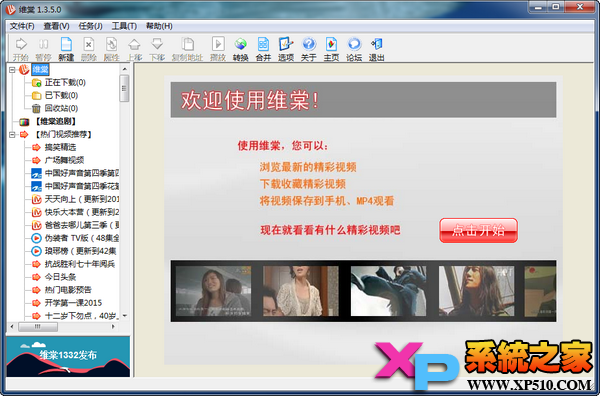
Task: Select 正在下载(0) in the tree
Action: click(65, 82)
